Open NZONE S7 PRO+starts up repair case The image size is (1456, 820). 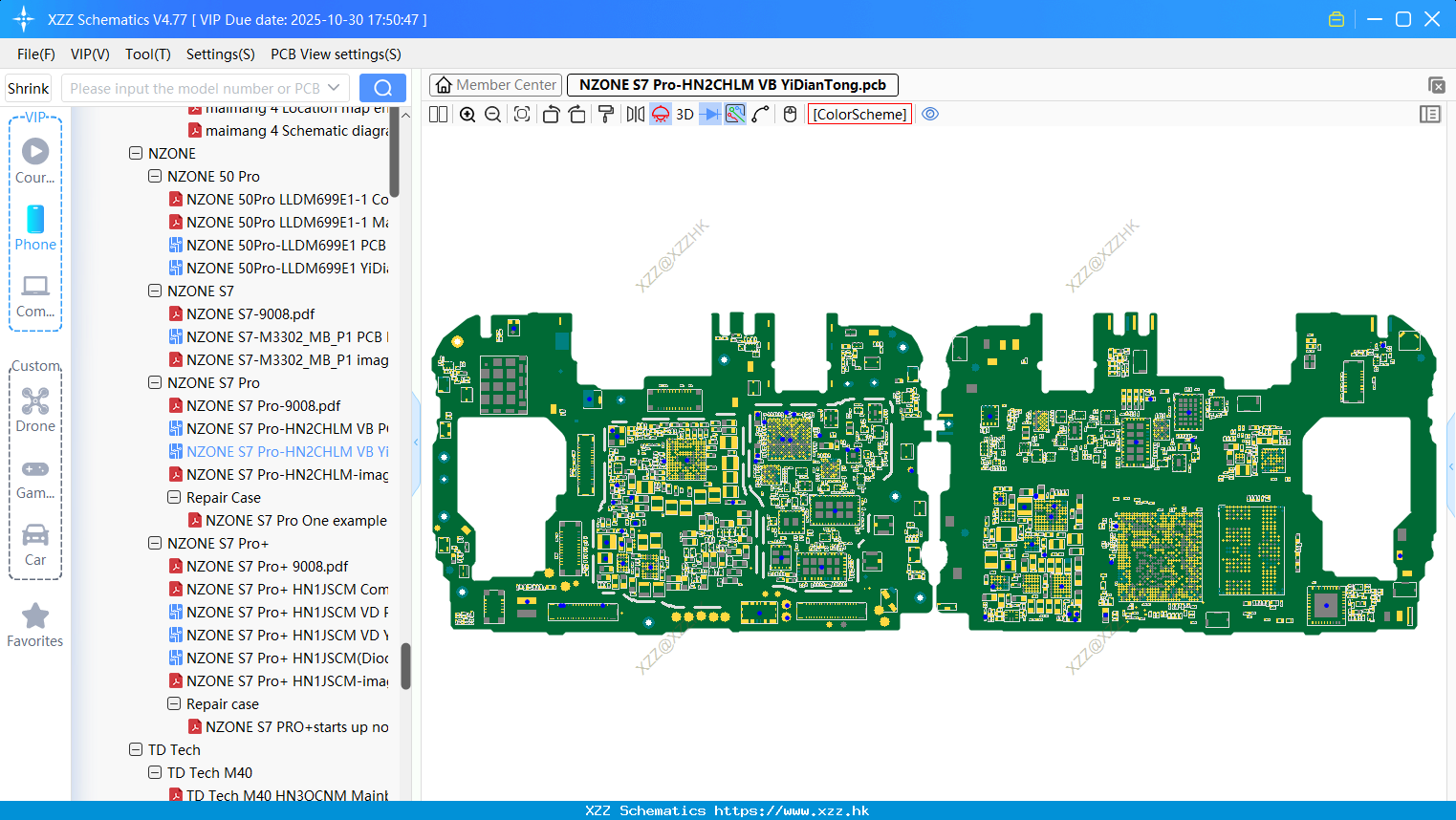tap(288, 726)
